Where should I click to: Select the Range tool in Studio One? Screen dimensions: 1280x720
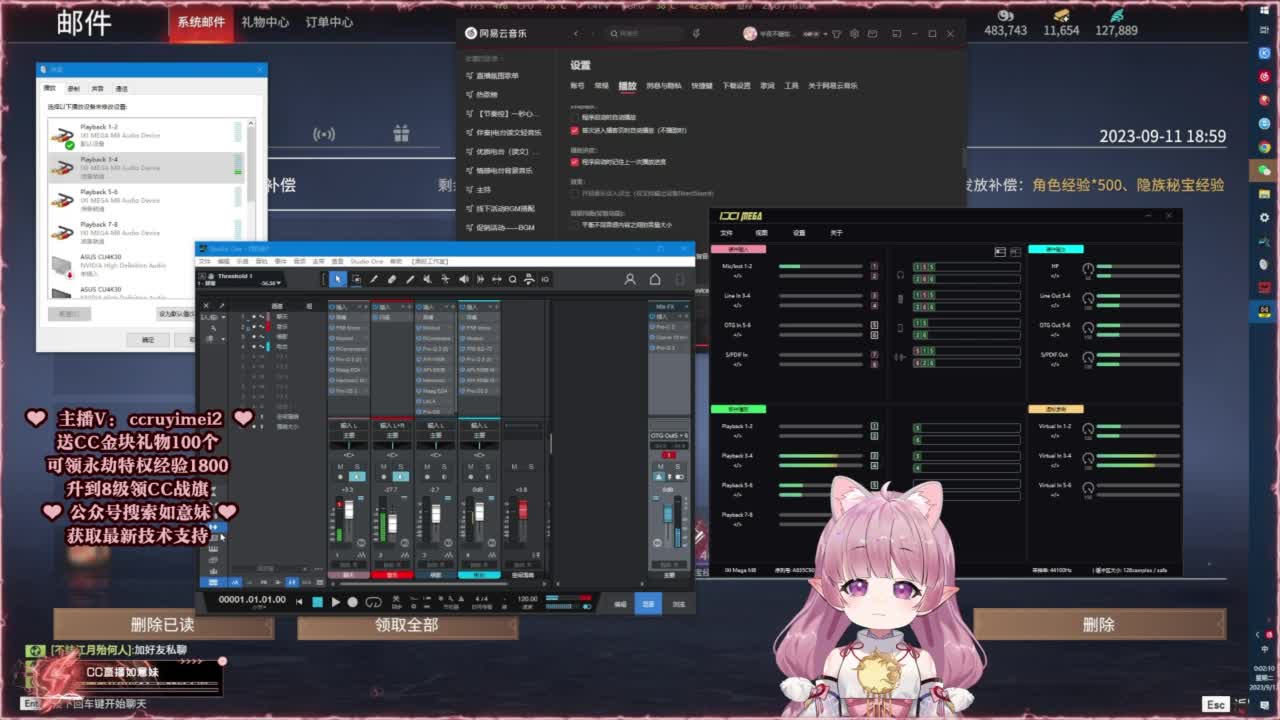(x=356, y=279)
